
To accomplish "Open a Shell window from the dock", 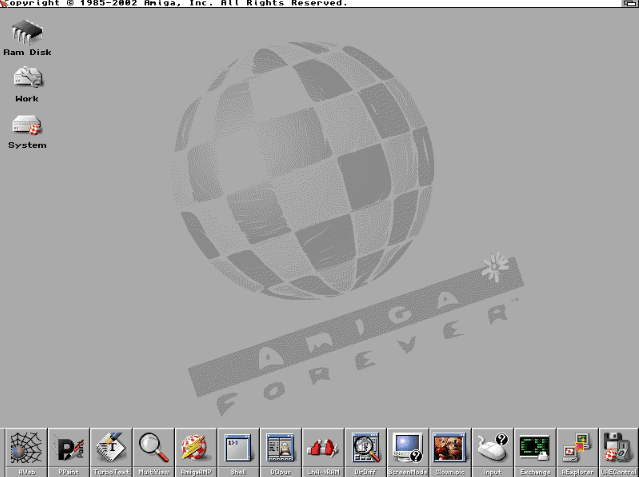I will [x=238, y=452].
